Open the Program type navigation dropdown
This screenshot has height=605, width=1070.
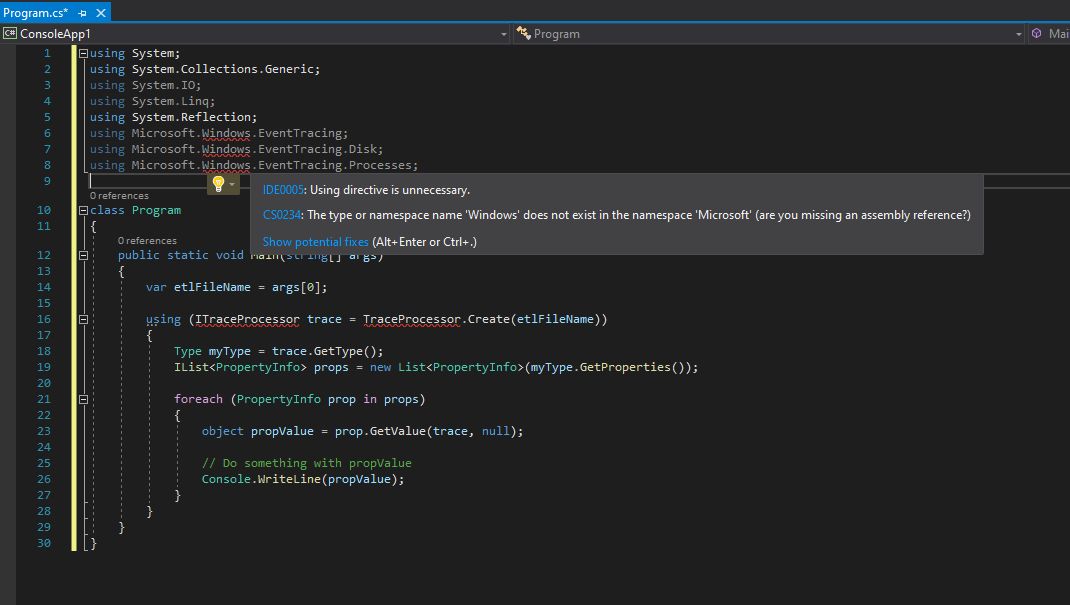click(1018, 33)
